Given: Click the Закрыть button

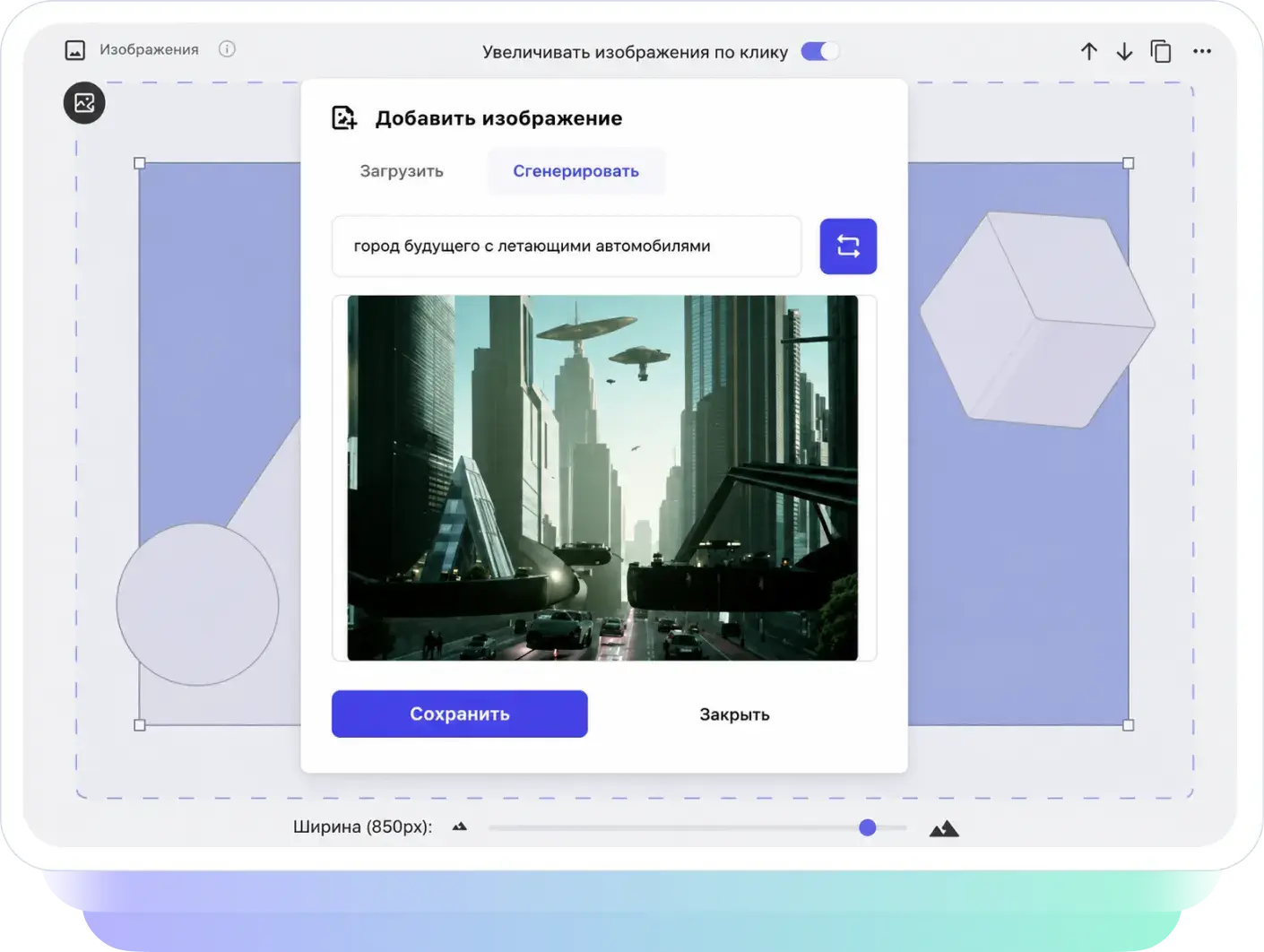Looking at the screenshot, I should pyautogui.click(x=734, y=714).
